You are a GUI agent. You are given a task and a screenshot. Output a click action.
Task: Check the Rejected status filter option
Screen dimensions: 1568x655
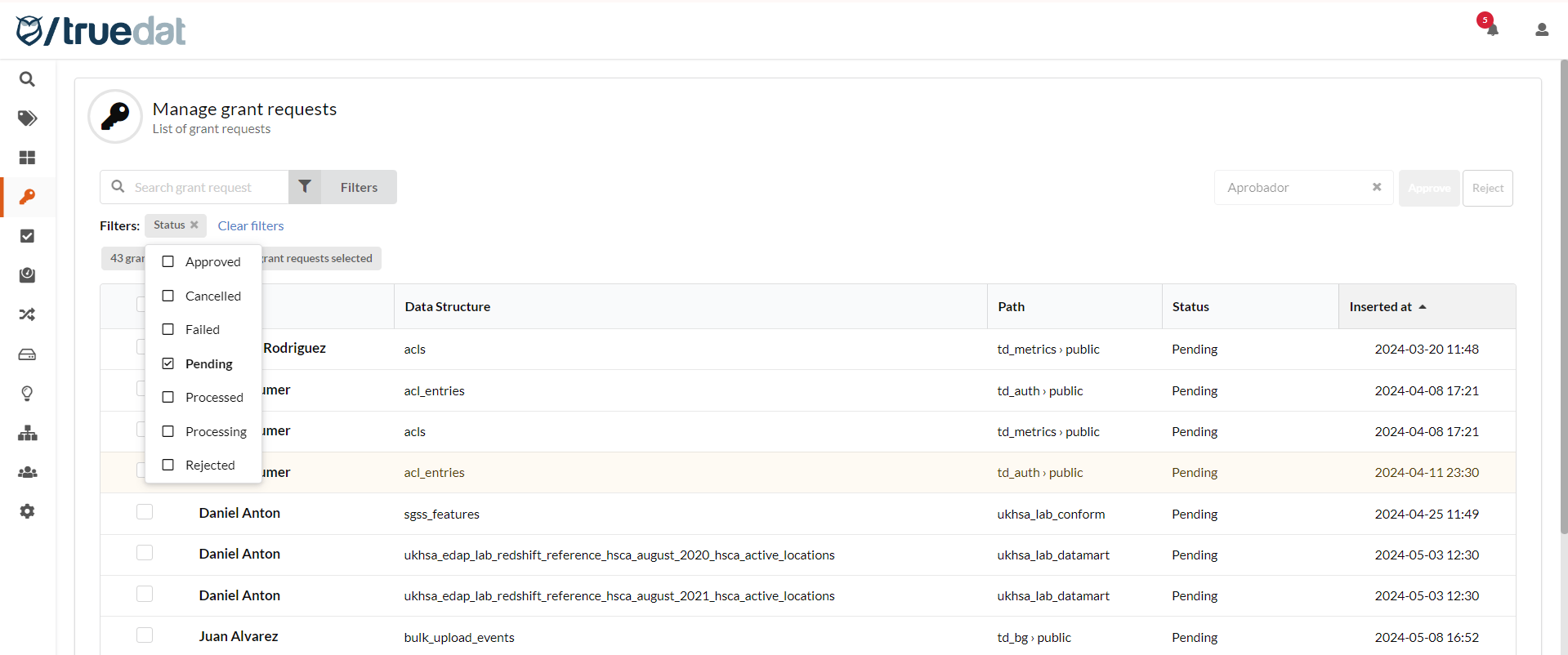[168, 465]
